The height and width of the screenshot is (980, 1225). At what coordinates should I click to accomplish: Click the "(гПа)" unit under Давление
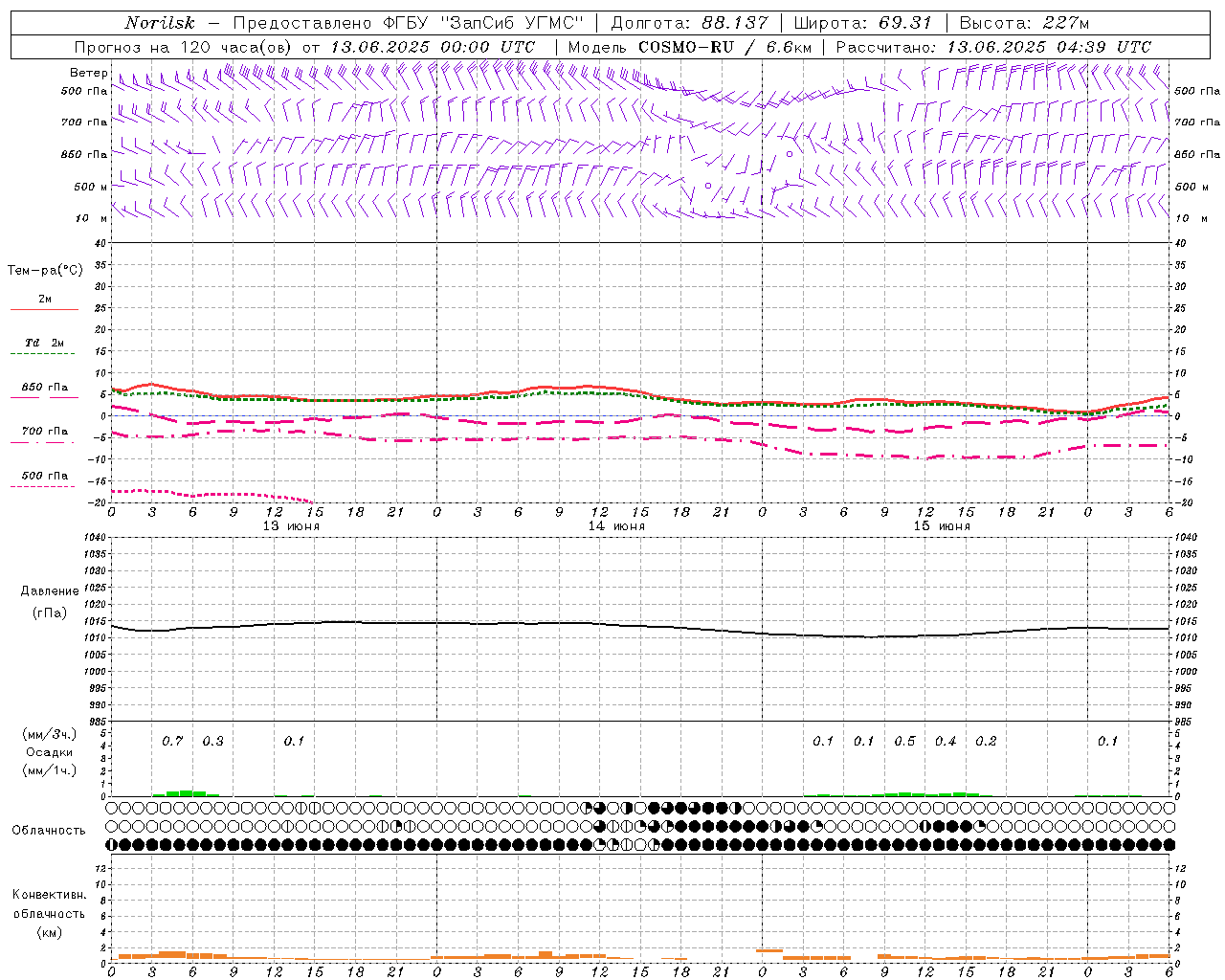point(50,612)
